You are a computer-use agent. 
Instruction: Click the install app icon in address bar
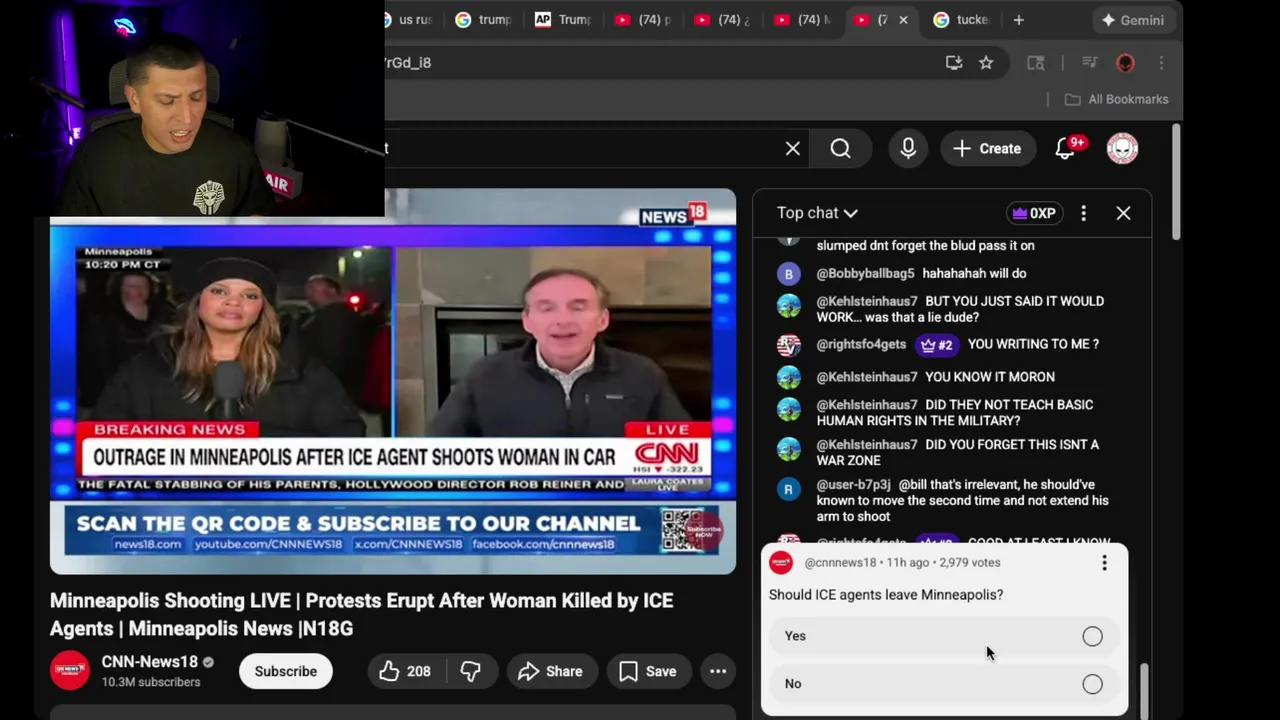954,63
